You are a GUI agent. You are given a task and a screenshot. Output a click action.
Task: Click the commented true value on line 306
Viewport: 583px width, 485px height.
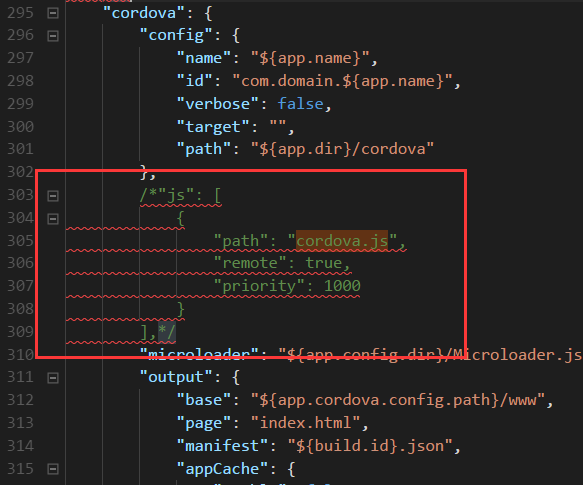coord(323,263)
